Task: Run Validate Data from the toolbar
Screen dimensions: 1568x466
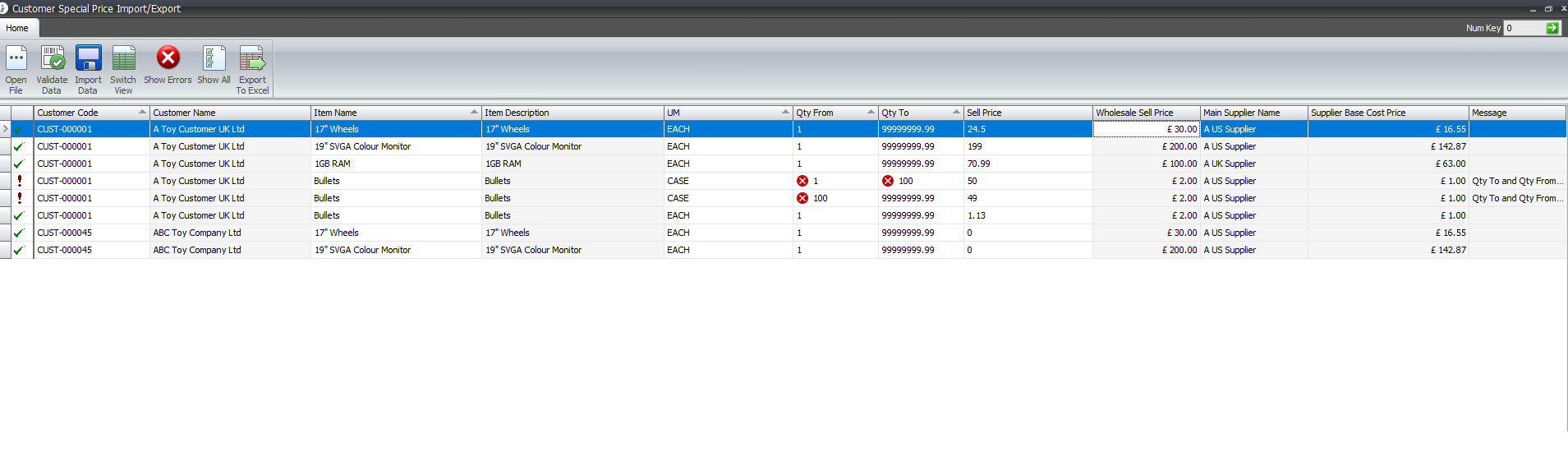Action: click(52, 59)
